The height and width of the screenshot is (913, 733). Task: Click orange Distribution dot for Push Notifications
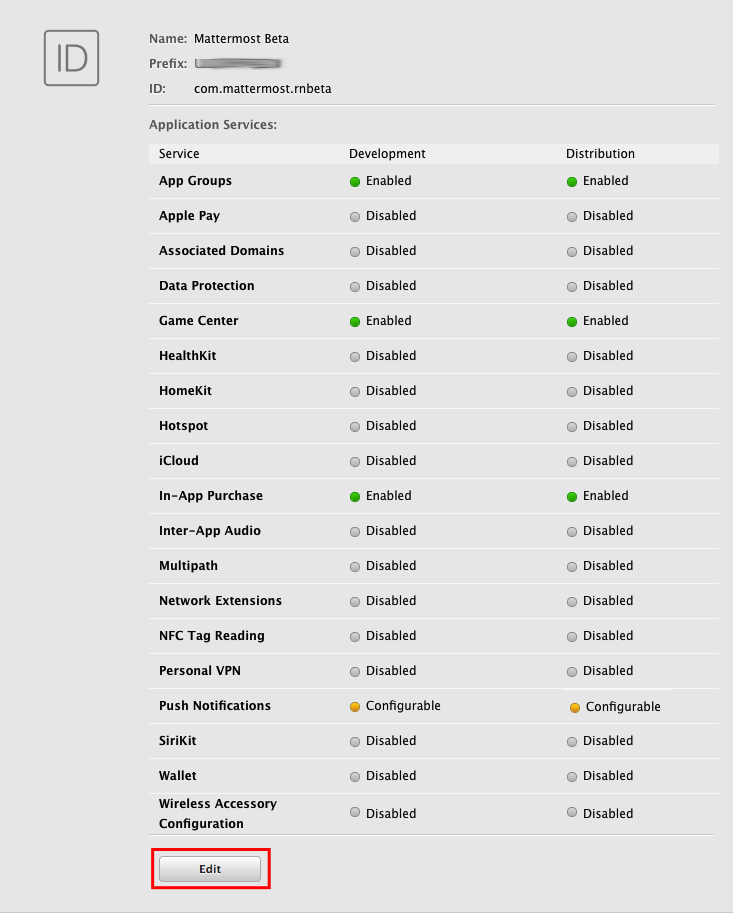coord(575,708)
